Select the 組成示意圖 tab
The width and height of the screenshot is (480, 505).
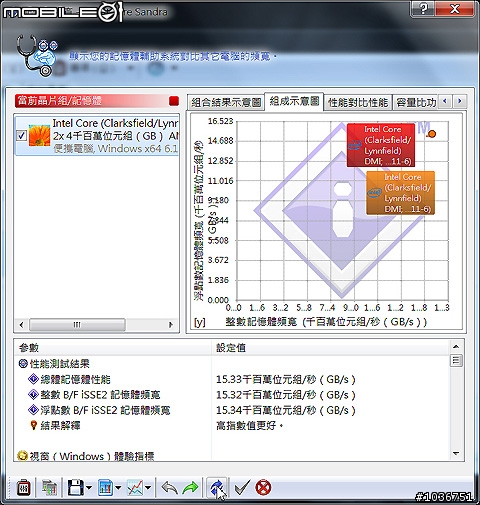pos(294,101)
